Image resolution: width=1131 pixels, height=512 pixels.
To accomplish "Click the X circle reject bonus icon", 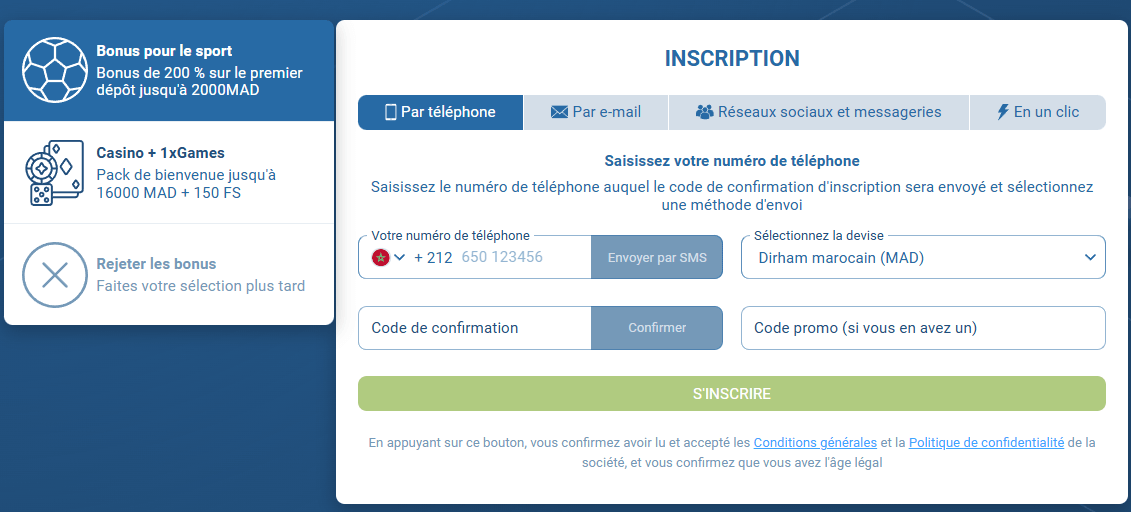I will point(55,274).
